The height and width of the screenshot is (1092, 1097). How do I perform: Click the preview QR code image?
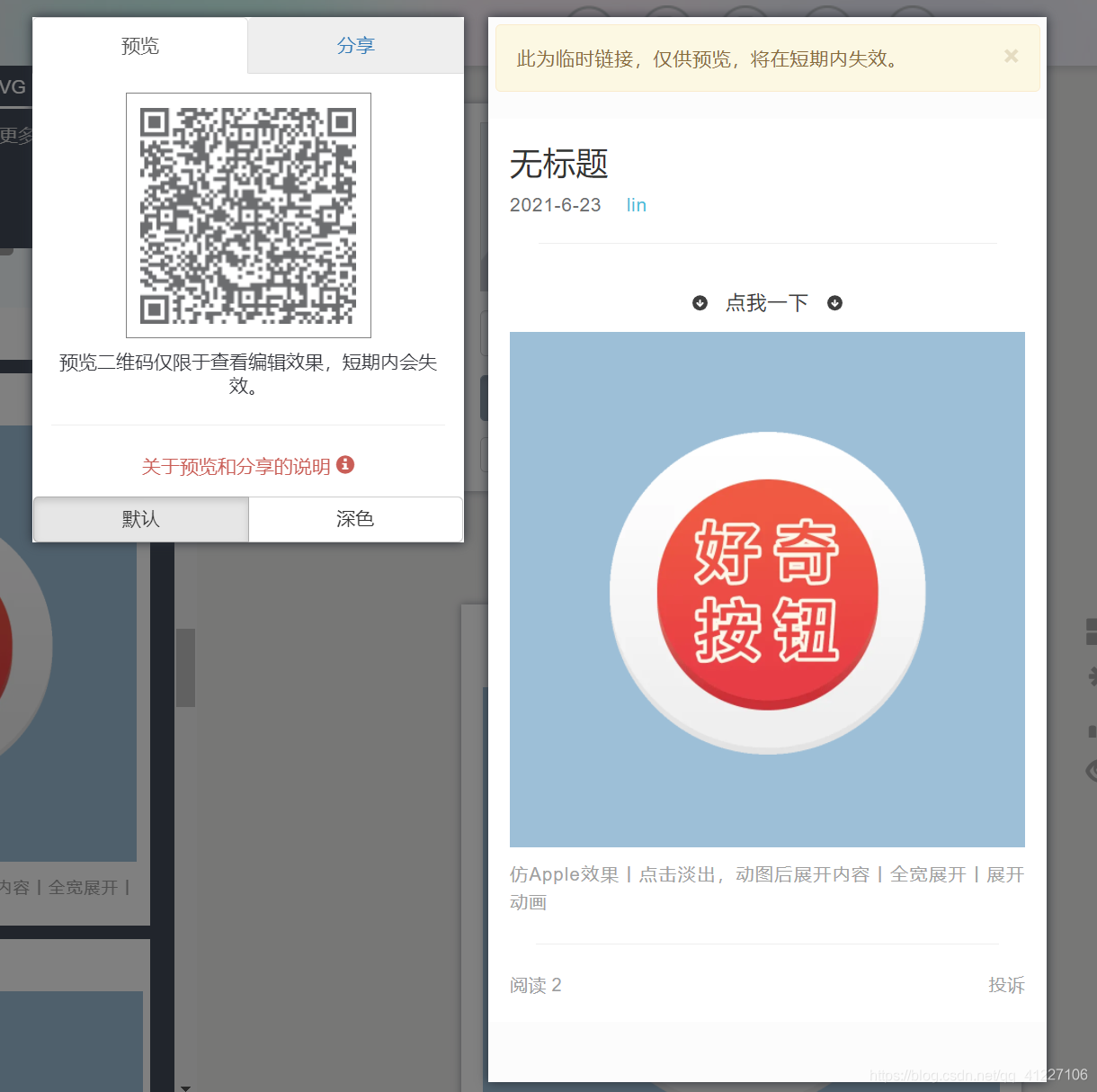tap(248, 215)
